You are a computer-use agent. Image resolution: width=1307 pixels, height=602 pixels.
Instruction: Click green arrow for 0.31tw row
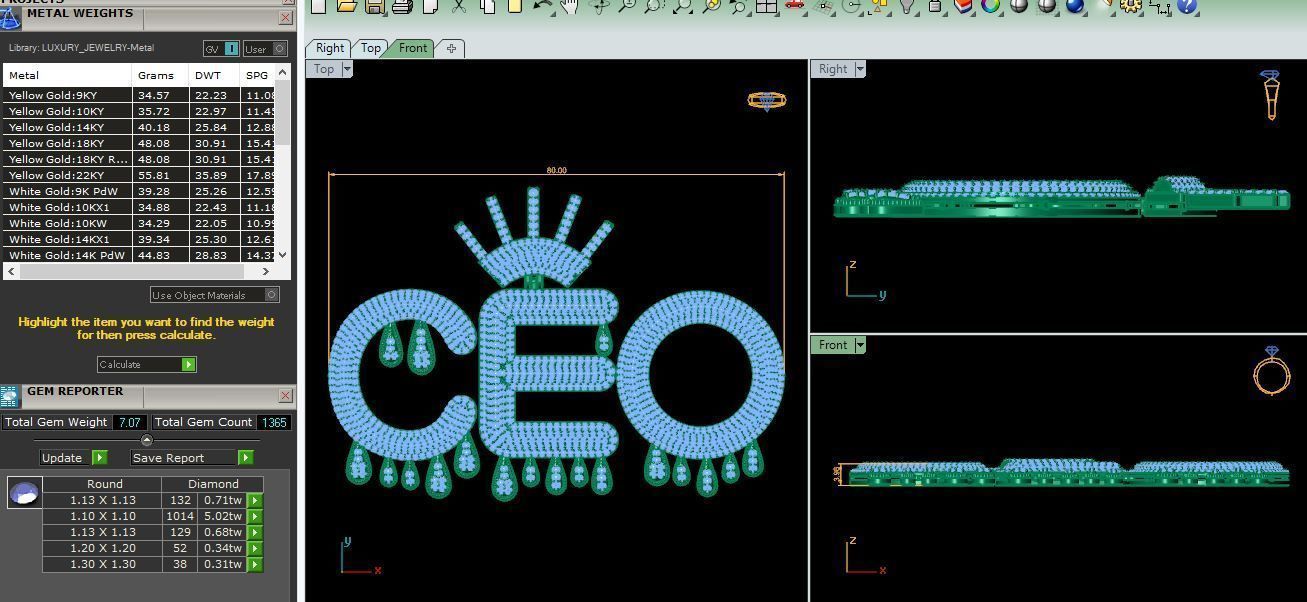click(255, 564)
